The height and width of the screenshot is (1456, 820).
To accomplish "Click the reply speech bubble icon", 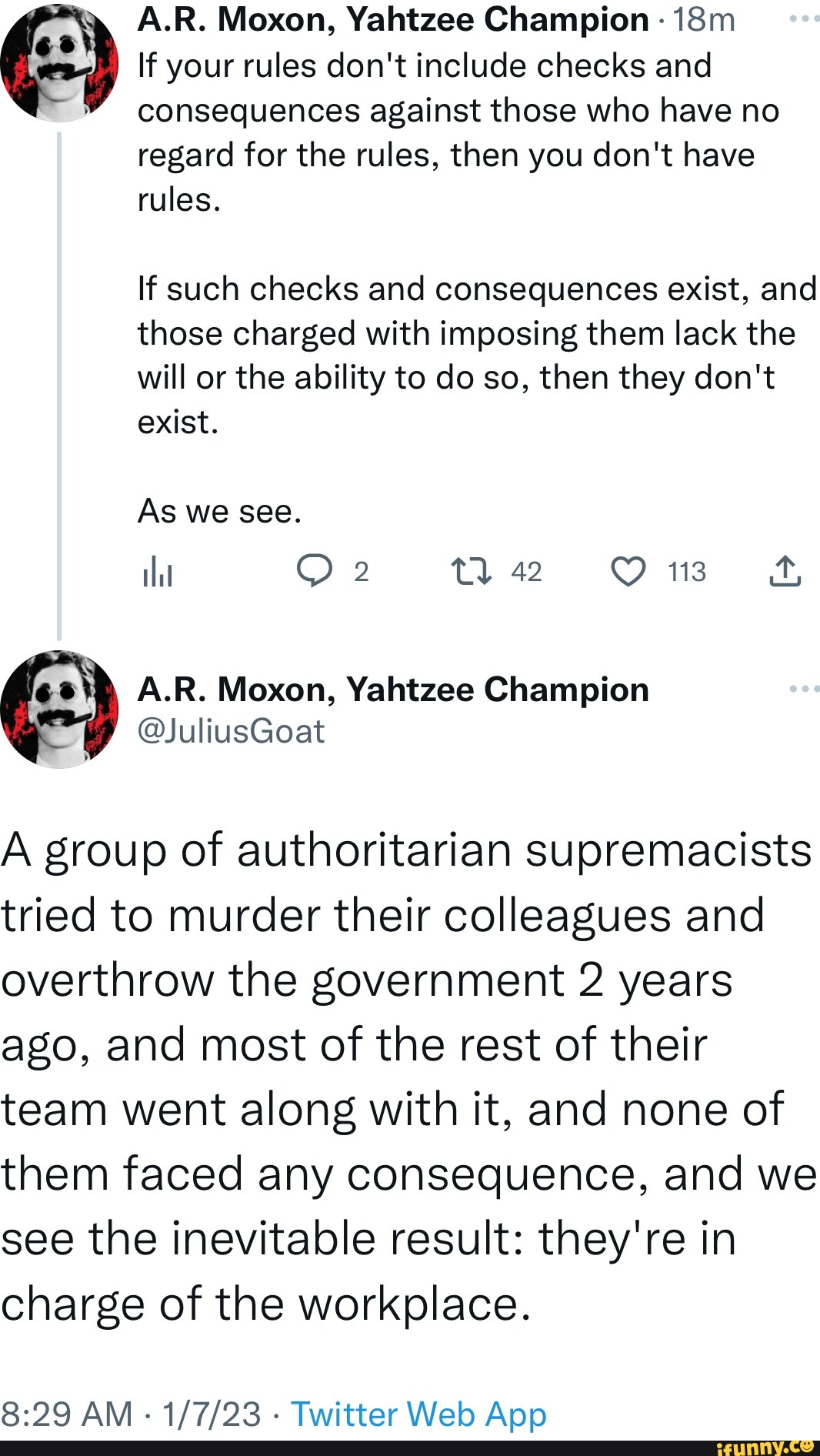I will click(315, 572).
